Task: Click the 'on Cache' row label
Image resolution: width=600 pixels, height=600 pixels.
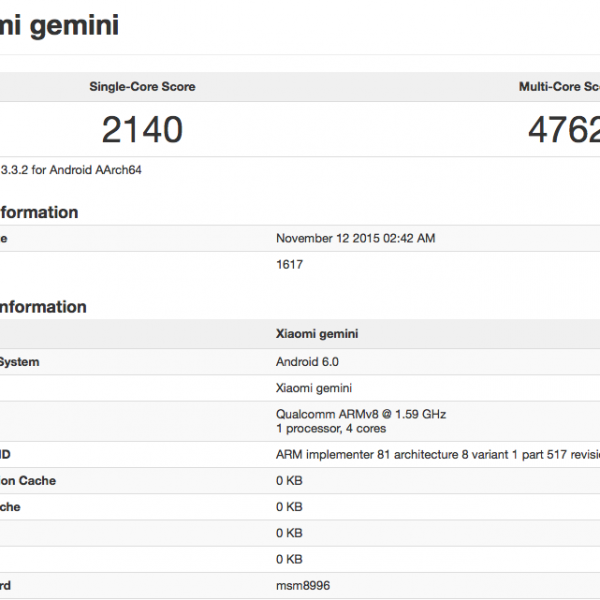Action: click(28, 481)
